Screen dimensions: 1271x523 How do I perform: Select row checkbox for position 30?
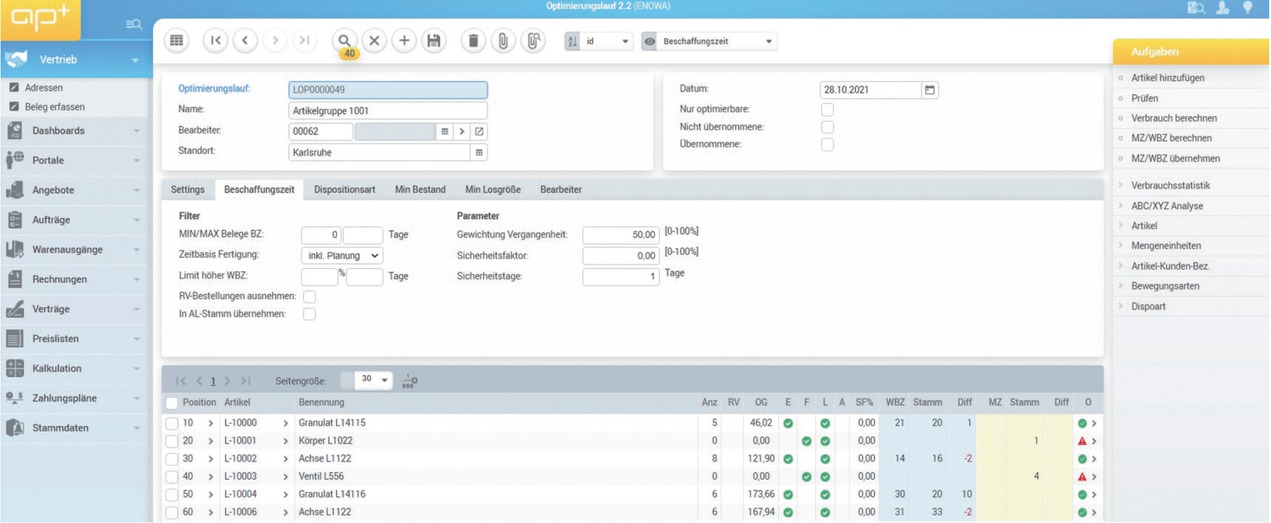click(x=172, y=459)
